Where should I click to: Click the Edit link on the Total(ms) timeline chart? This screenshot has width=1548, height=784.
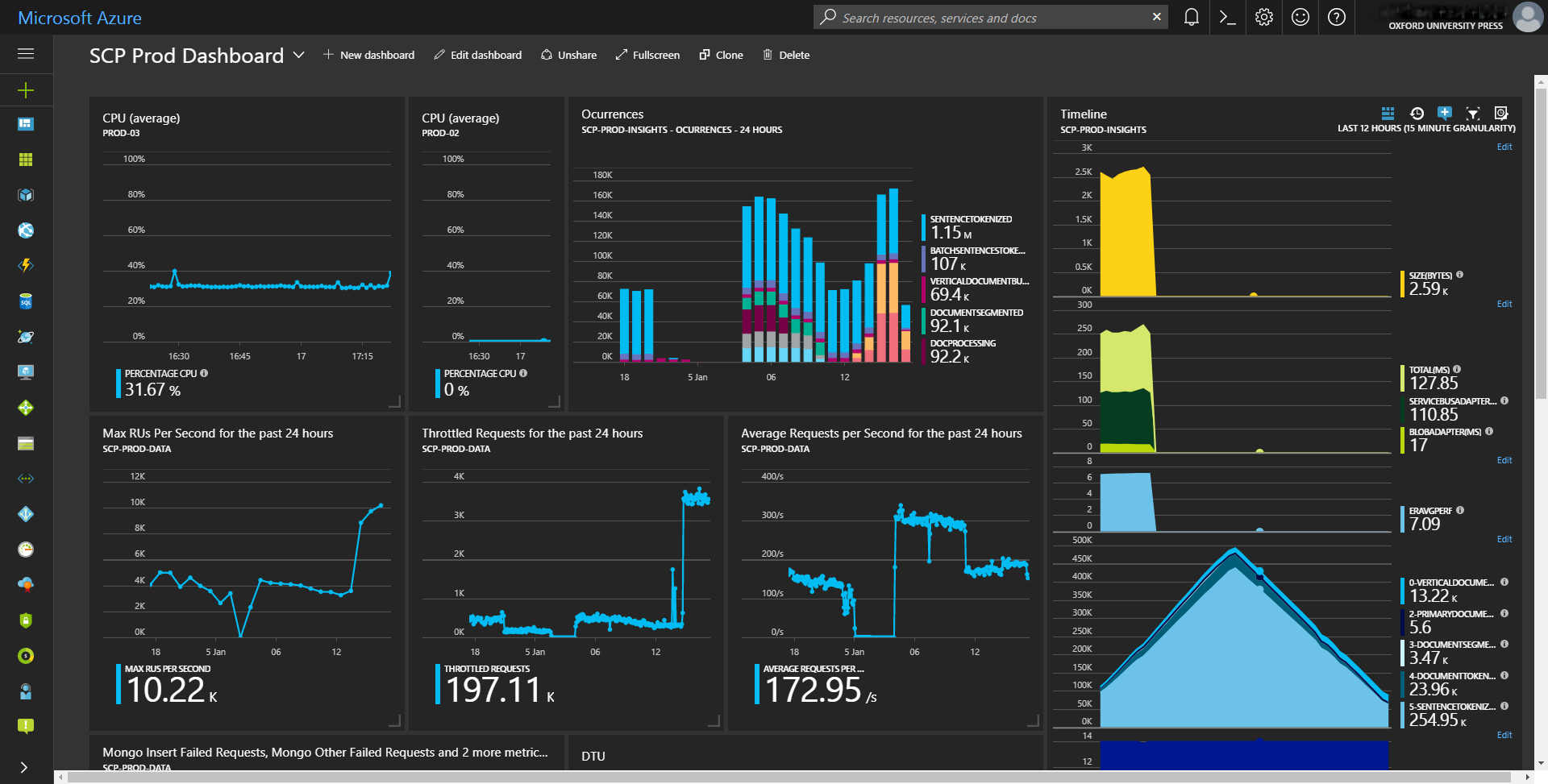click(x=1504, y=304)
